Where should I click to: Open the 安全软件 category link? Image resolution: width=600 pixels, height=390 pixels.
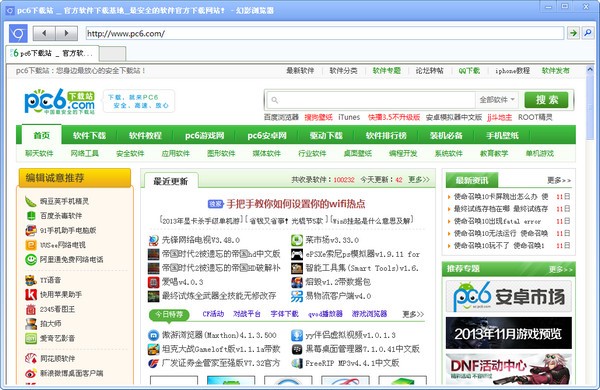(130, 153)
